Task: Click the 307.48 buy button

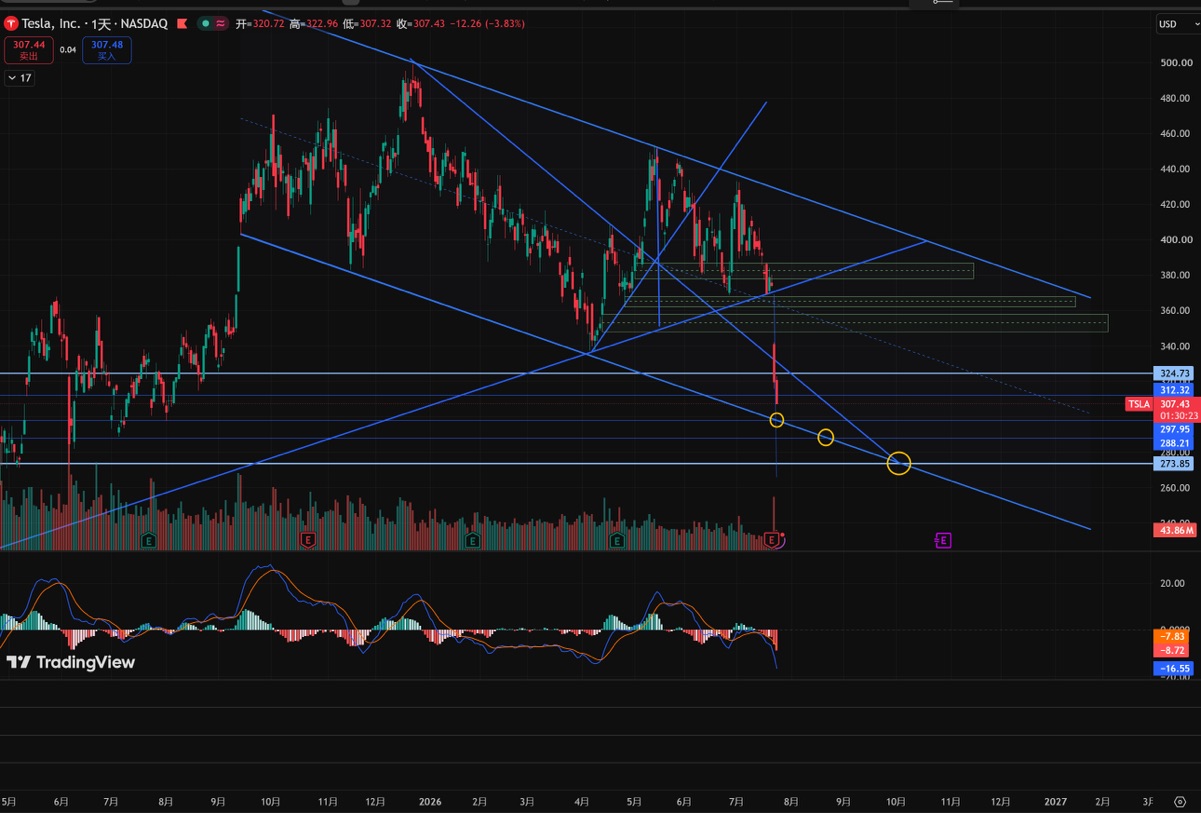Action: click(106, 50)
